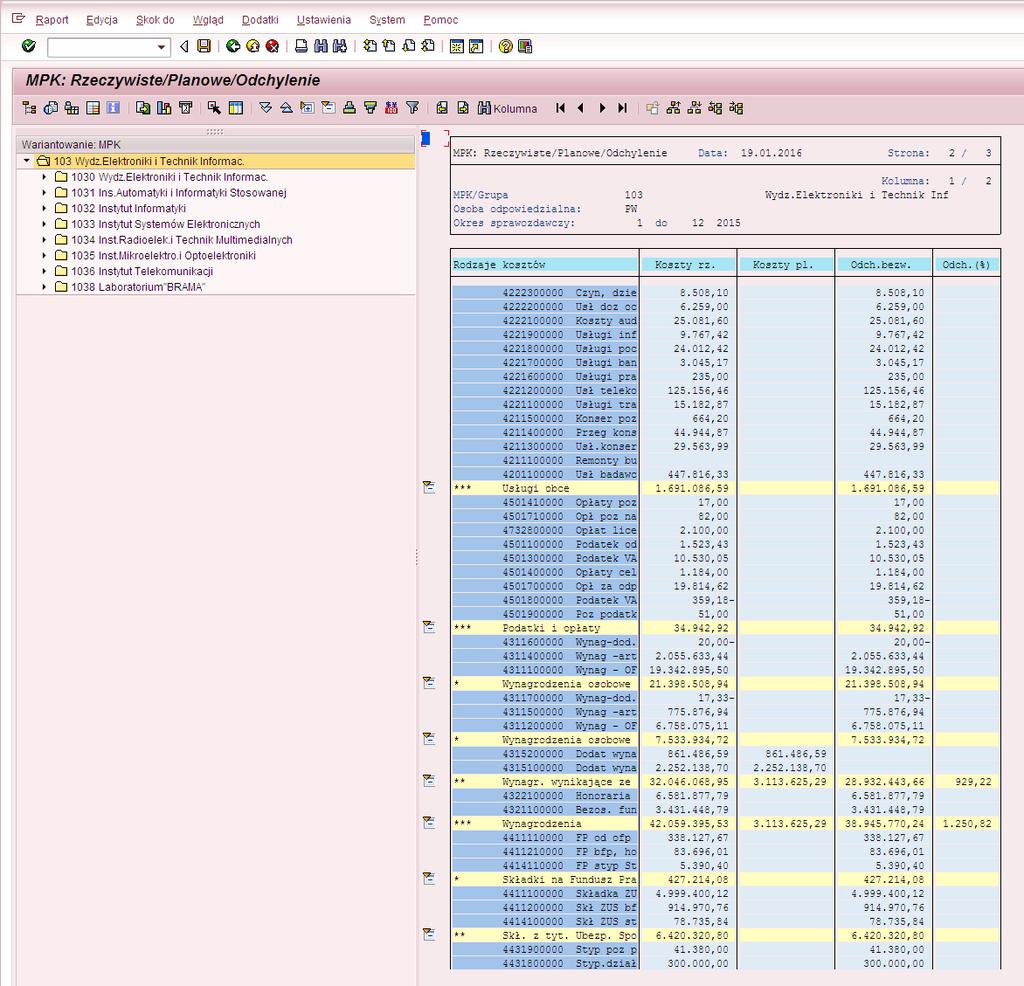Click the Koszty rz. column header
The image size is (1024, 986).
coord(688,264)
